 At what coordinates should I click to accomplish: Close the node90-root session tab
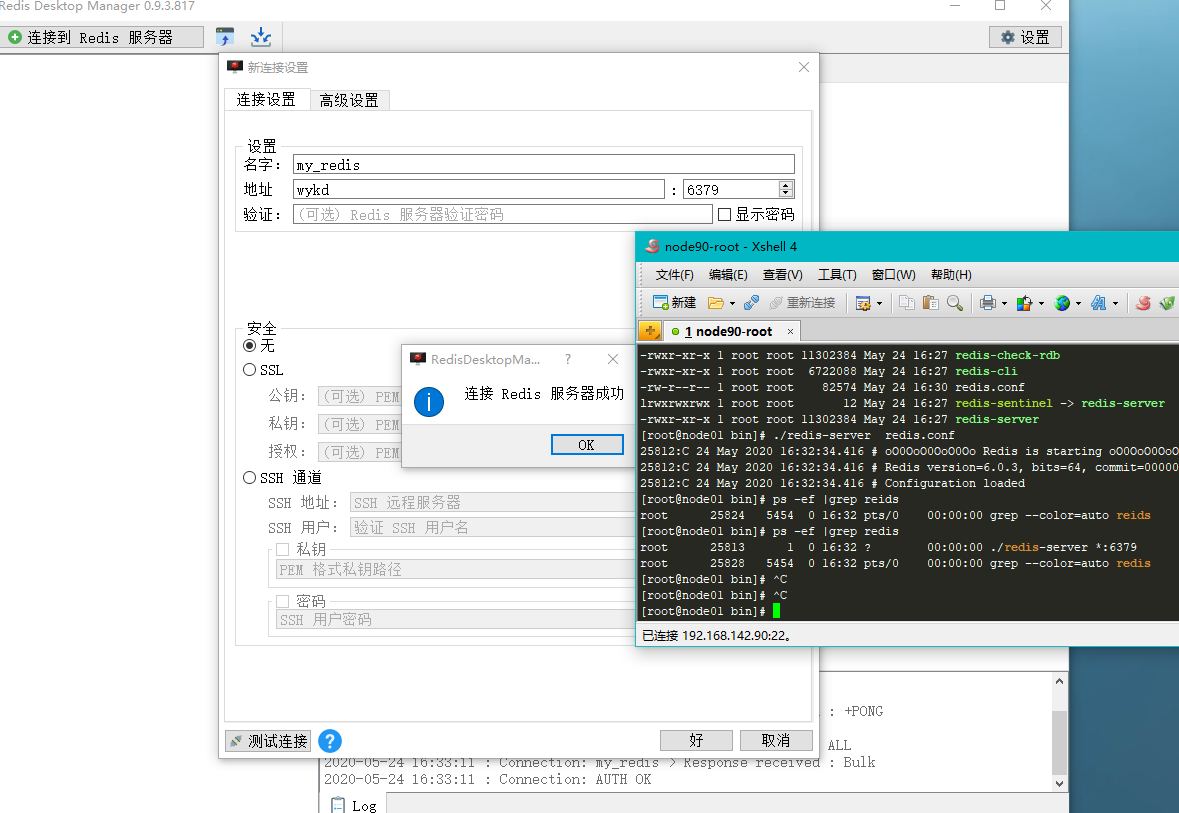[790, 332]
